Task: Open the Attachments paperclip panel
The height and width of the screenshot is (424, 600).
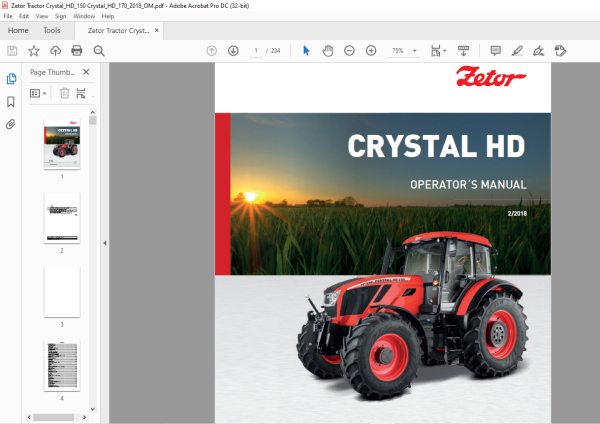Action: coord(11,124)
